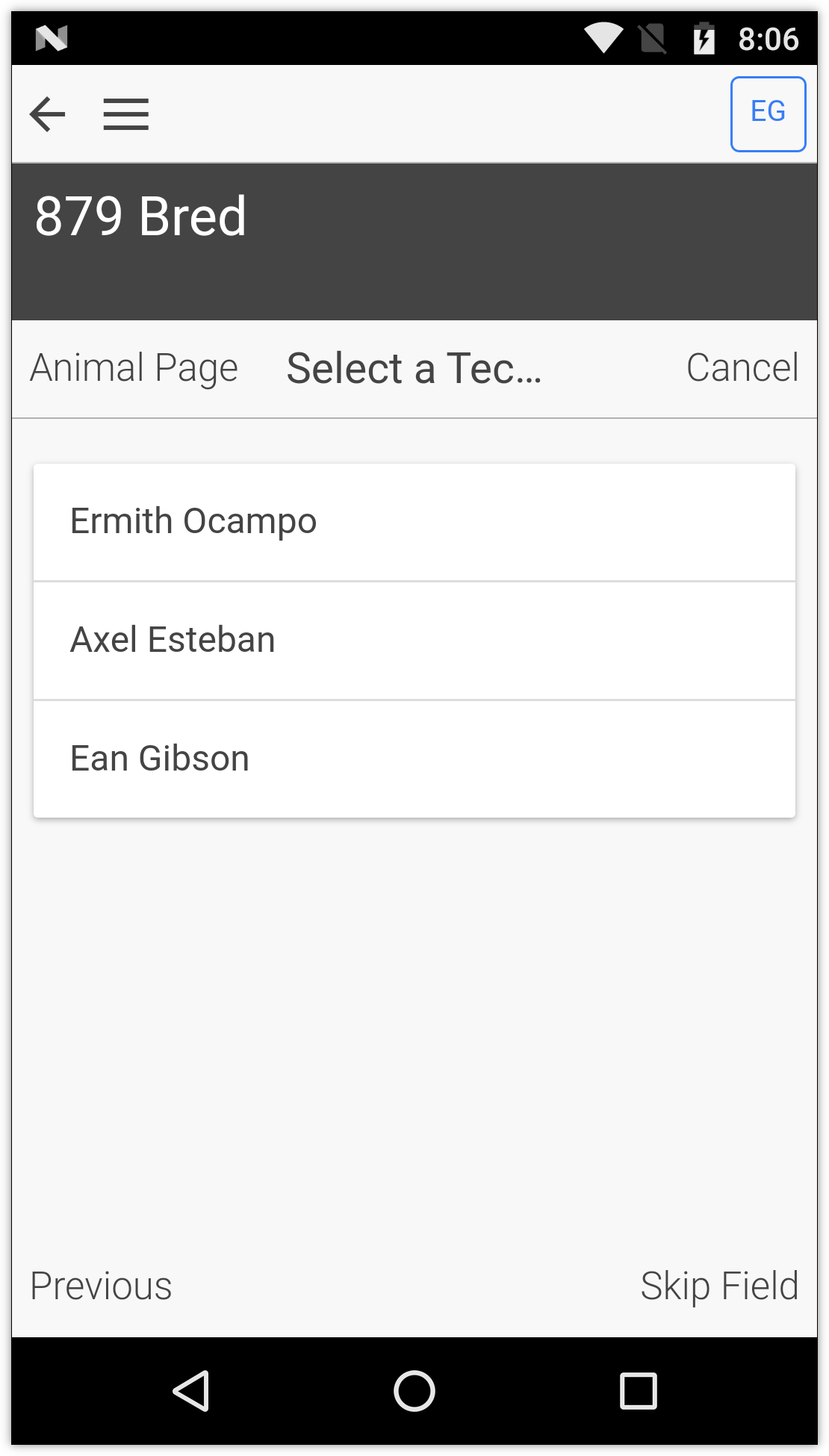Screen dimensions: 829x1456
Task: Tap Skip Field
Action: pyautogui.click(x=719, y=1286)
